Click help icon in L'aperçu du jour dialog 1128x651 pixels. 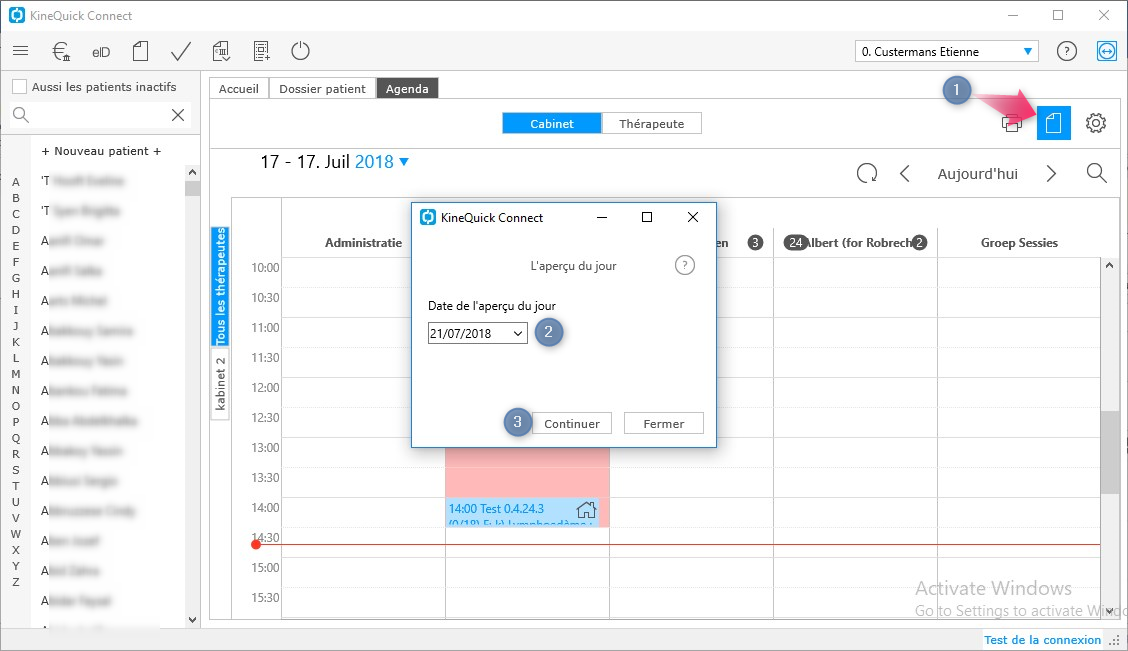[685, 265]
